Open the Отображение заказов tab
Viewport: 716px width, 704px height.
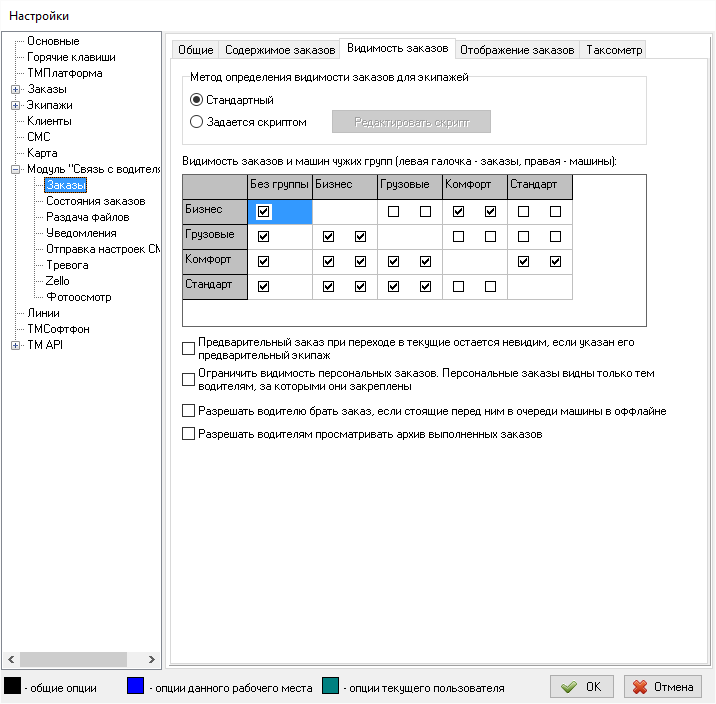[517, 50]
